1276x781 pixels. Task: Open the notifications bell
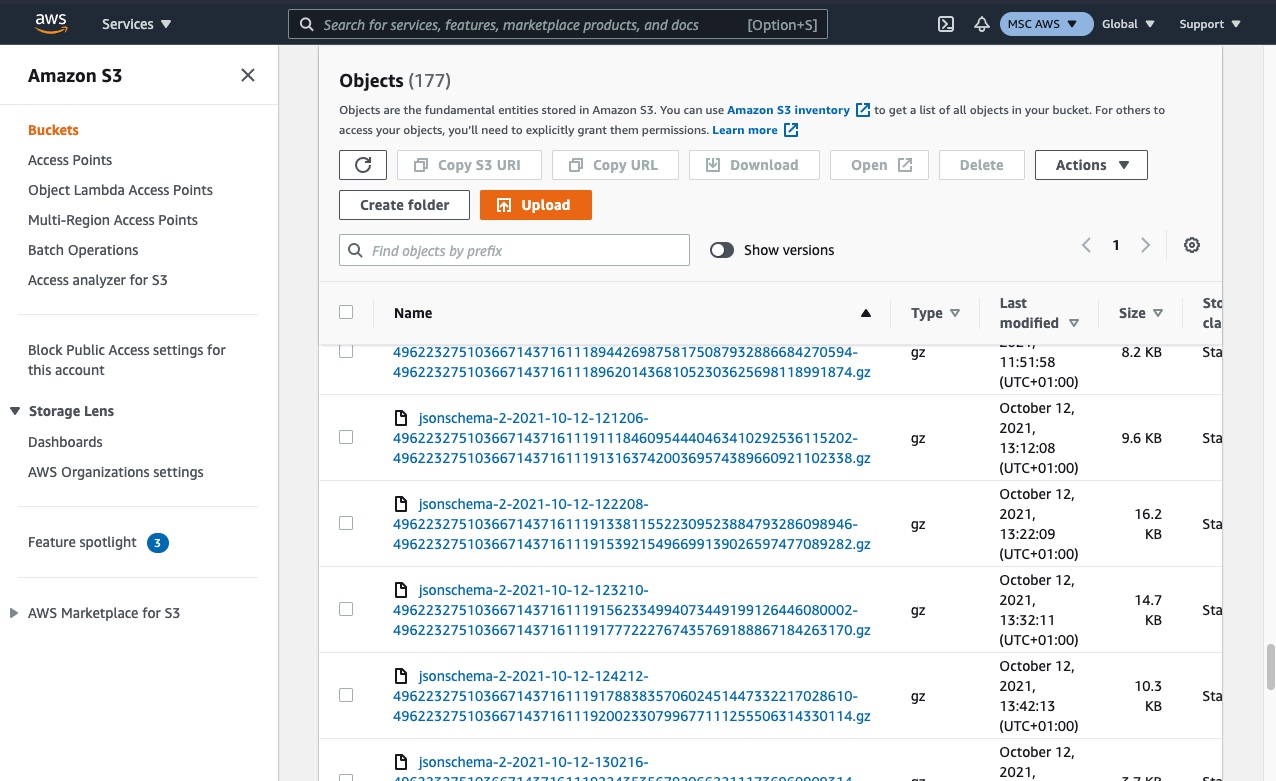981,24
